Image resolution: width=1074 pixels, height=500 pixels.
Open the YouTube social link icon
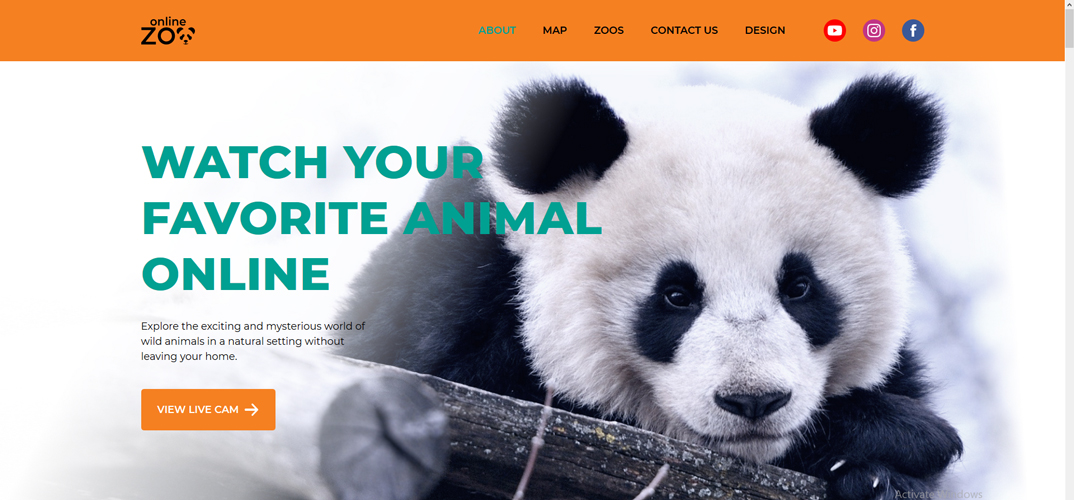834,31
